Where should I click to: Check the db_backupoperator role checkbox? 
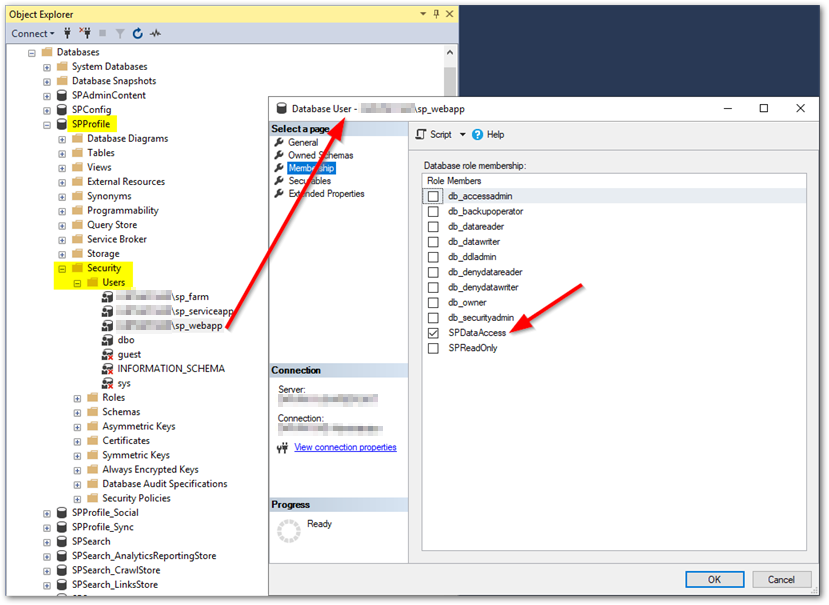pyautogui.click(x=434, y=212)
